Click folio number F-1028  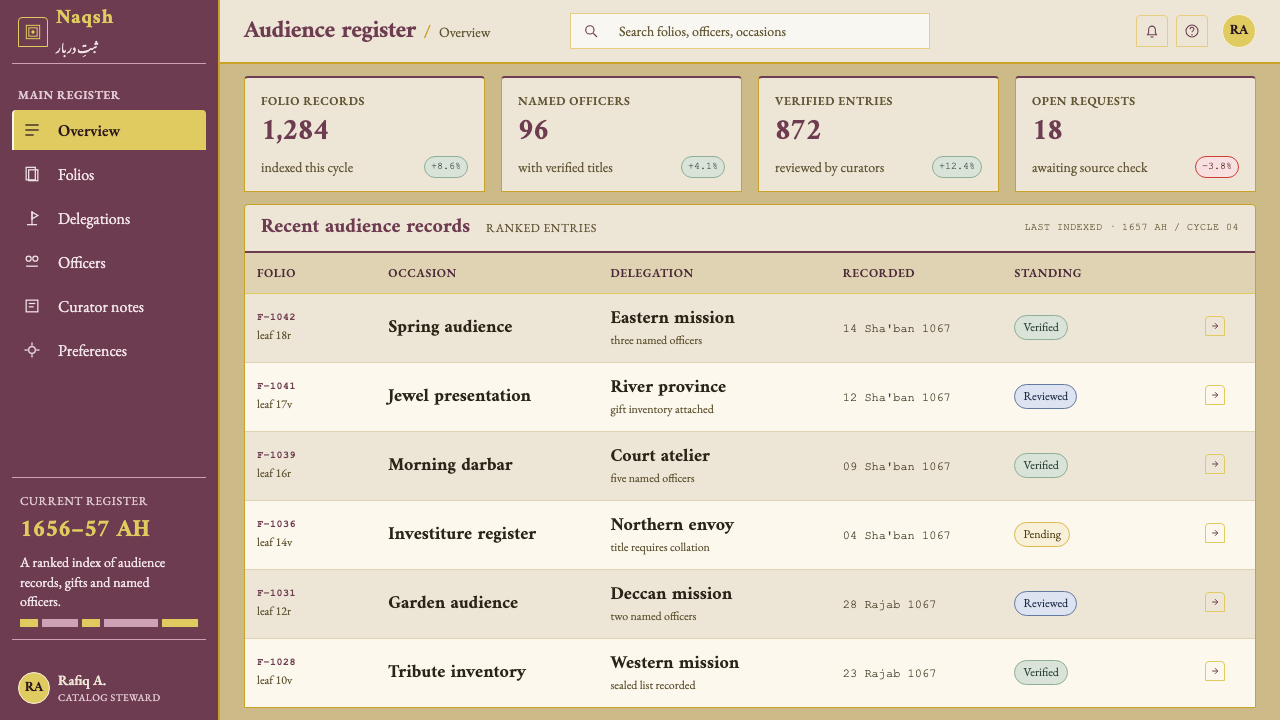pos(276,662)
